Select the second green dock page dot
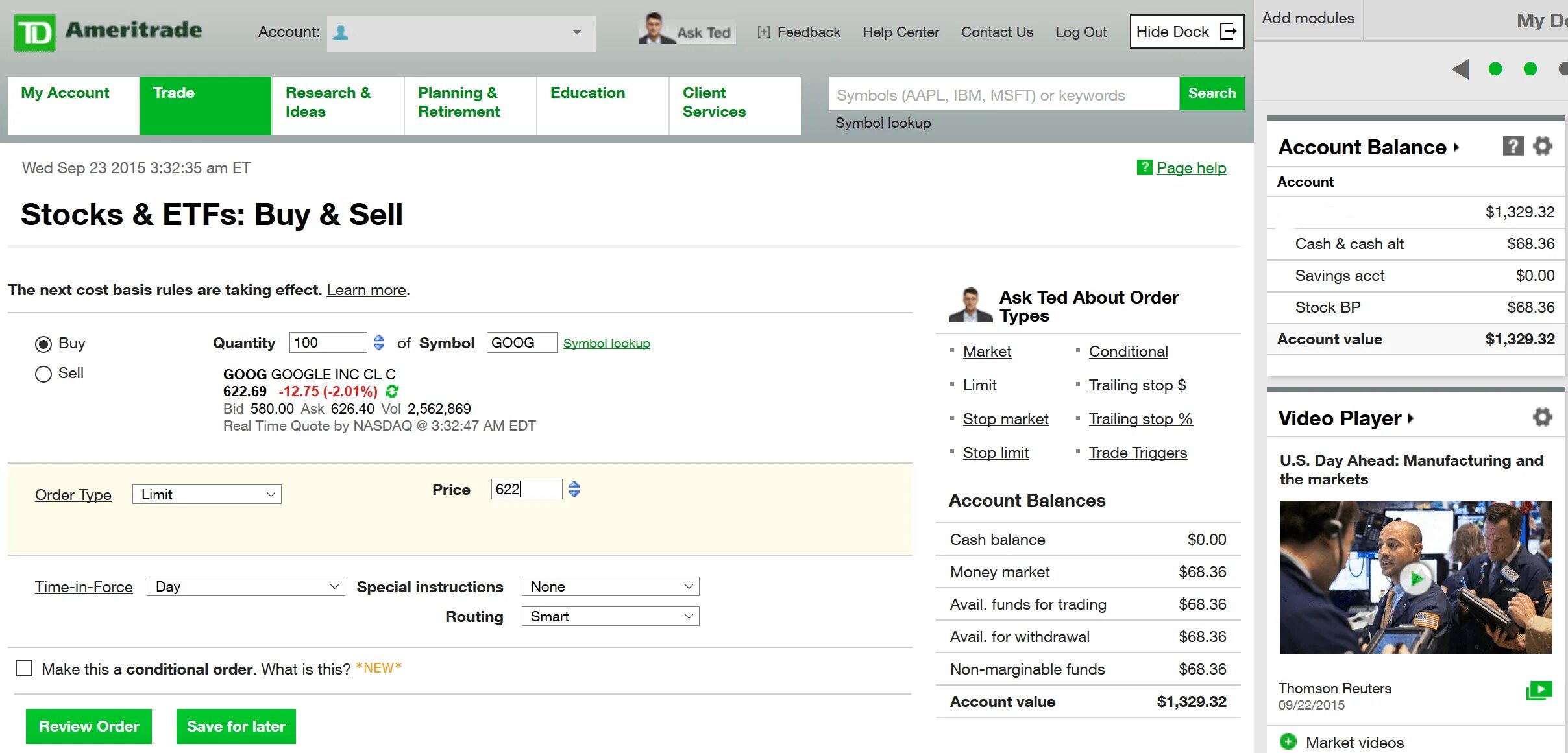 pos(1530,69)
